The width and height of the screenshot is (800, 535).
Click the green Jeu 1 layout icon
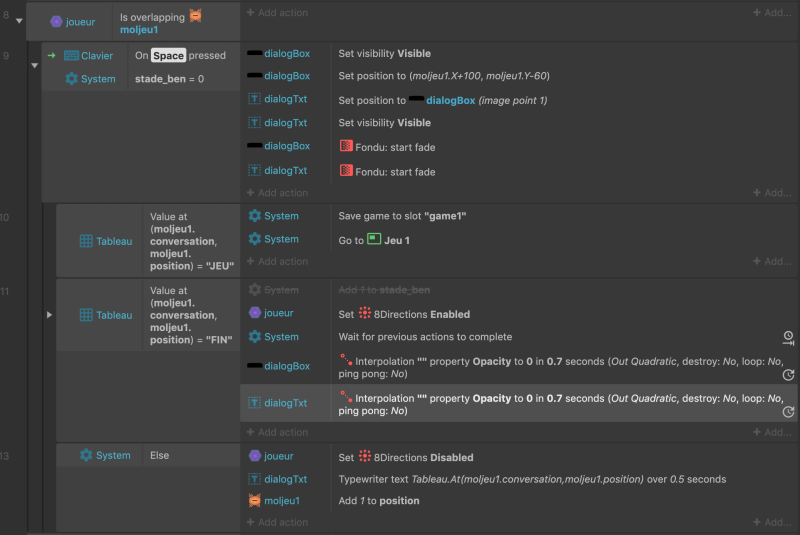374,239
